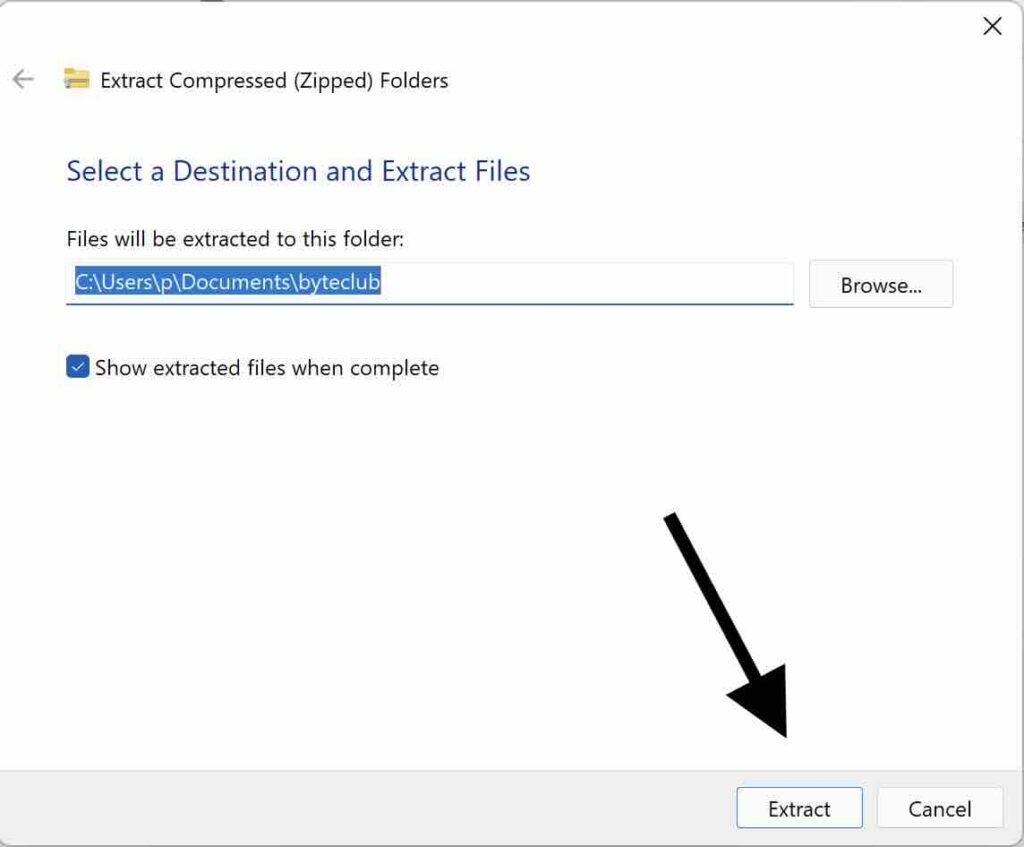This screenshot has width=1024, height=847.
Task: Click the word "Destination" in the heading
Action: [x=246, y=171]
